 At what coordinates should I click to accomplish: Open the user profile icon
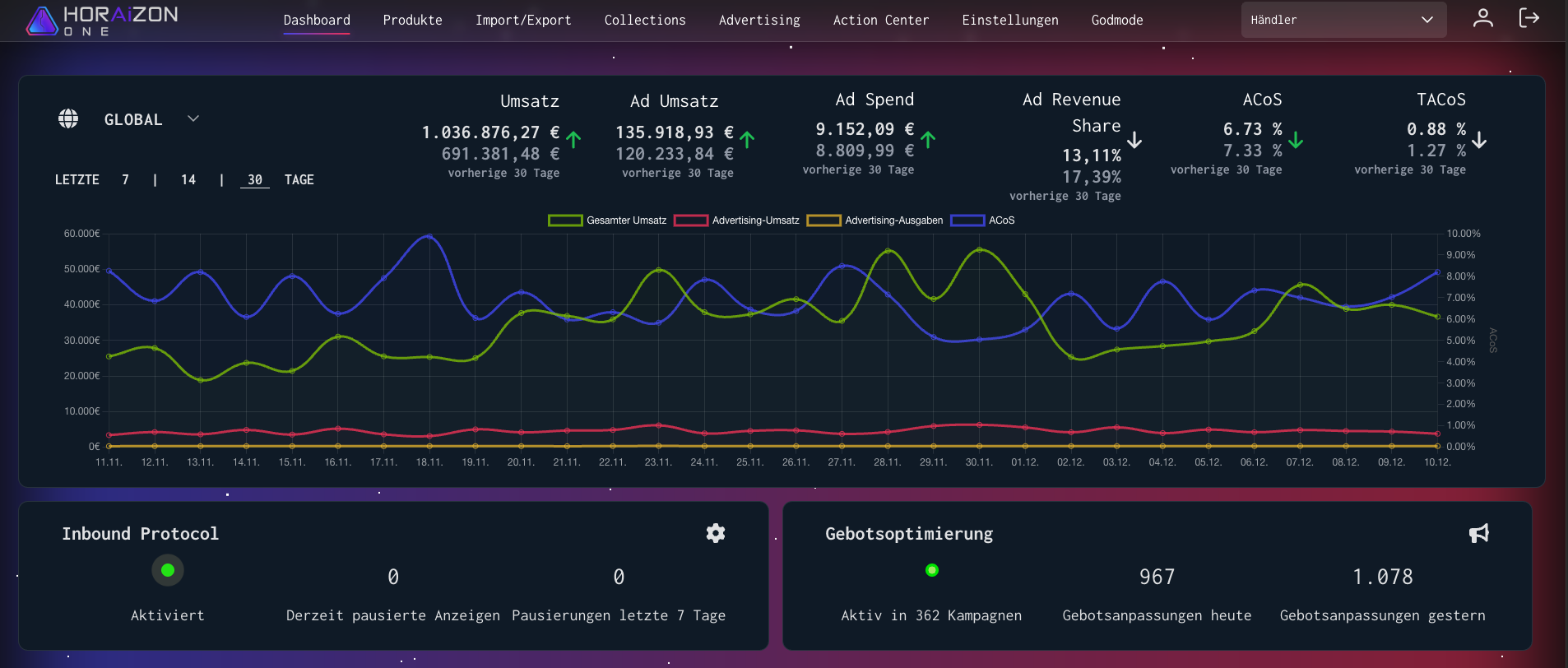tap(1482, 18)
